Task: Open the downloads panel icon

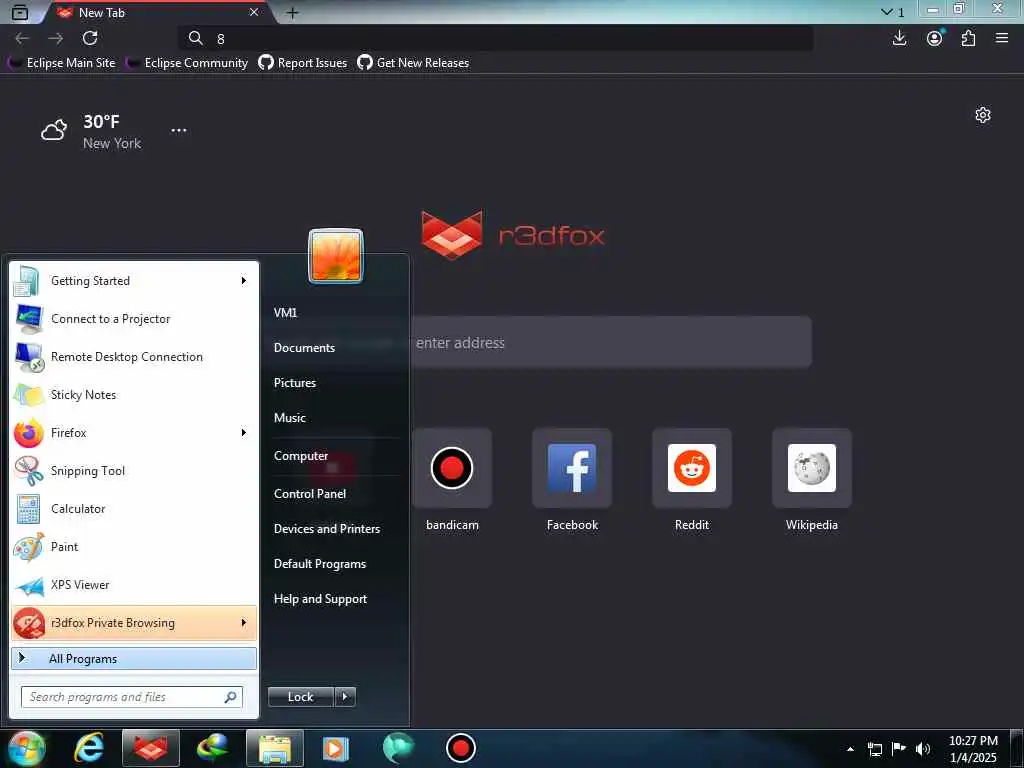Action: click(x=899, y=38)
